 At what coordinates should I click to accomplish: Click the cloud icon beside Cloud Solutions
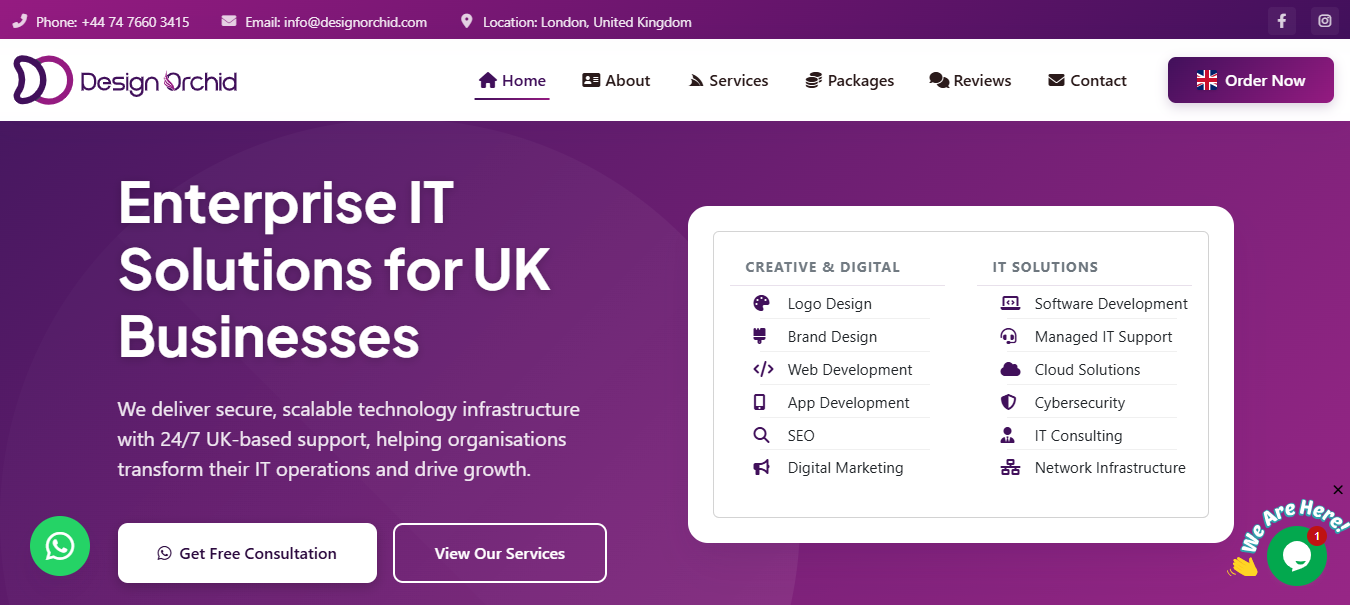[1010, 369]
